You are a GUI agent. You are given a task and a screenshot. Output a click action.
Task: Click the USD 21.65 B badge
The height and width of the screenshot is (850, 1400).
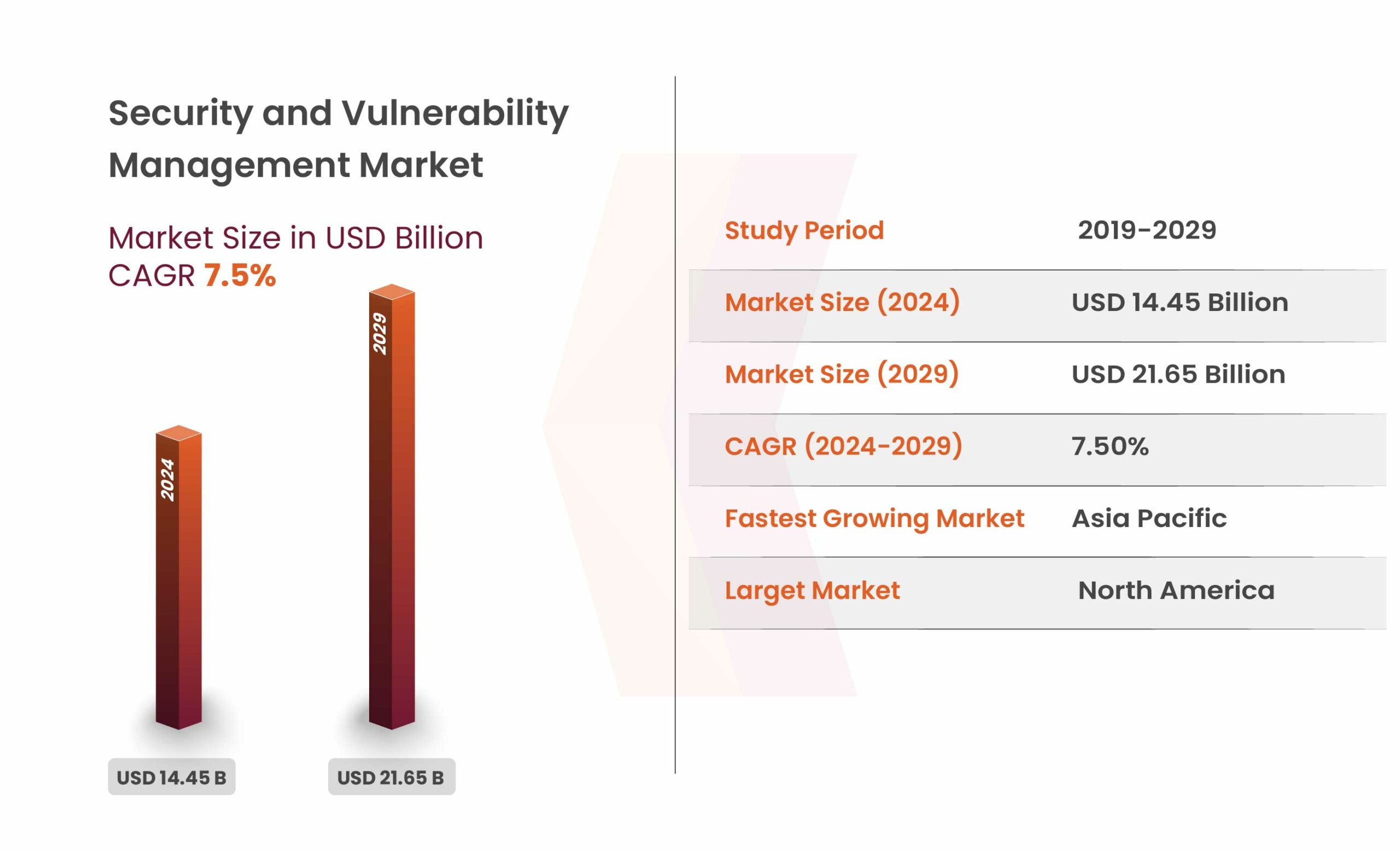(392, 777)
